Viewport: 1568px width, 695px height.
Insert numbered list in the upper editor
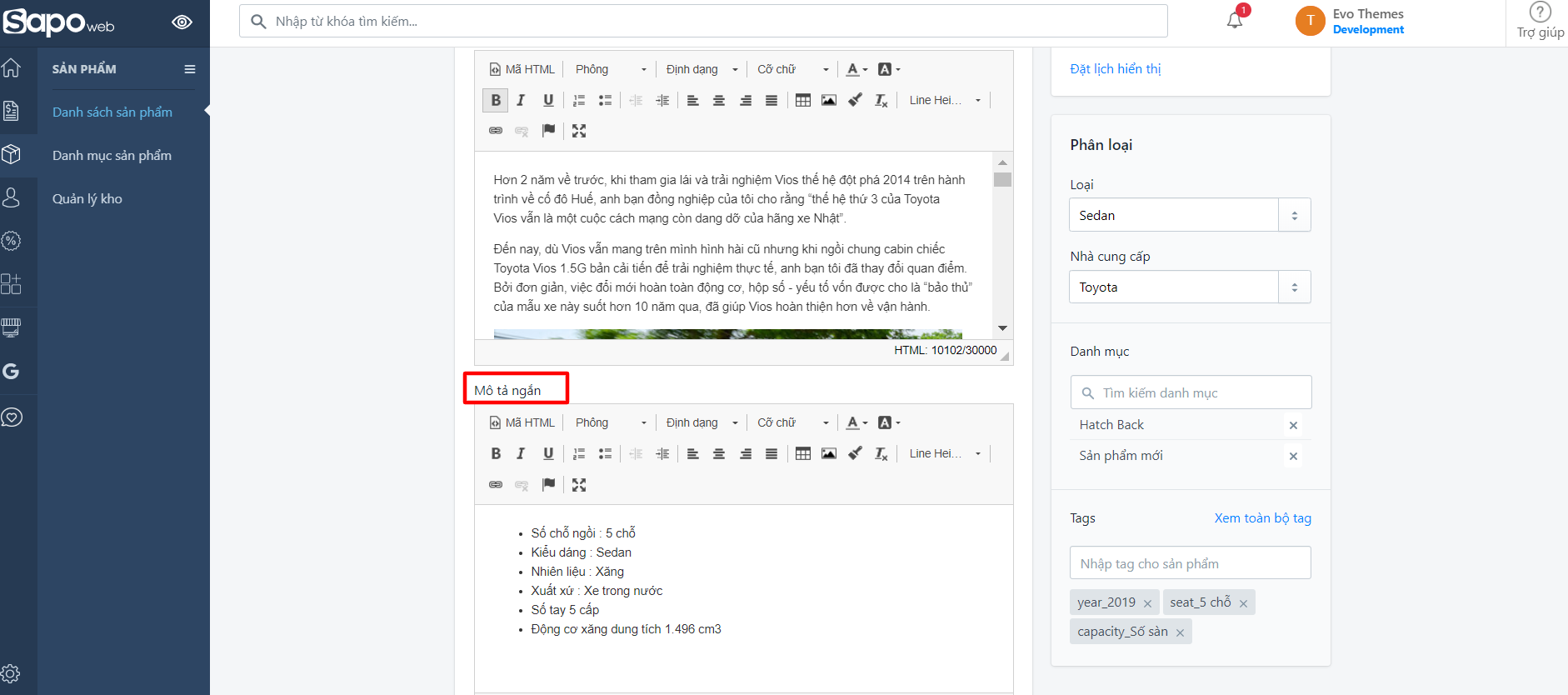point(579,101)
